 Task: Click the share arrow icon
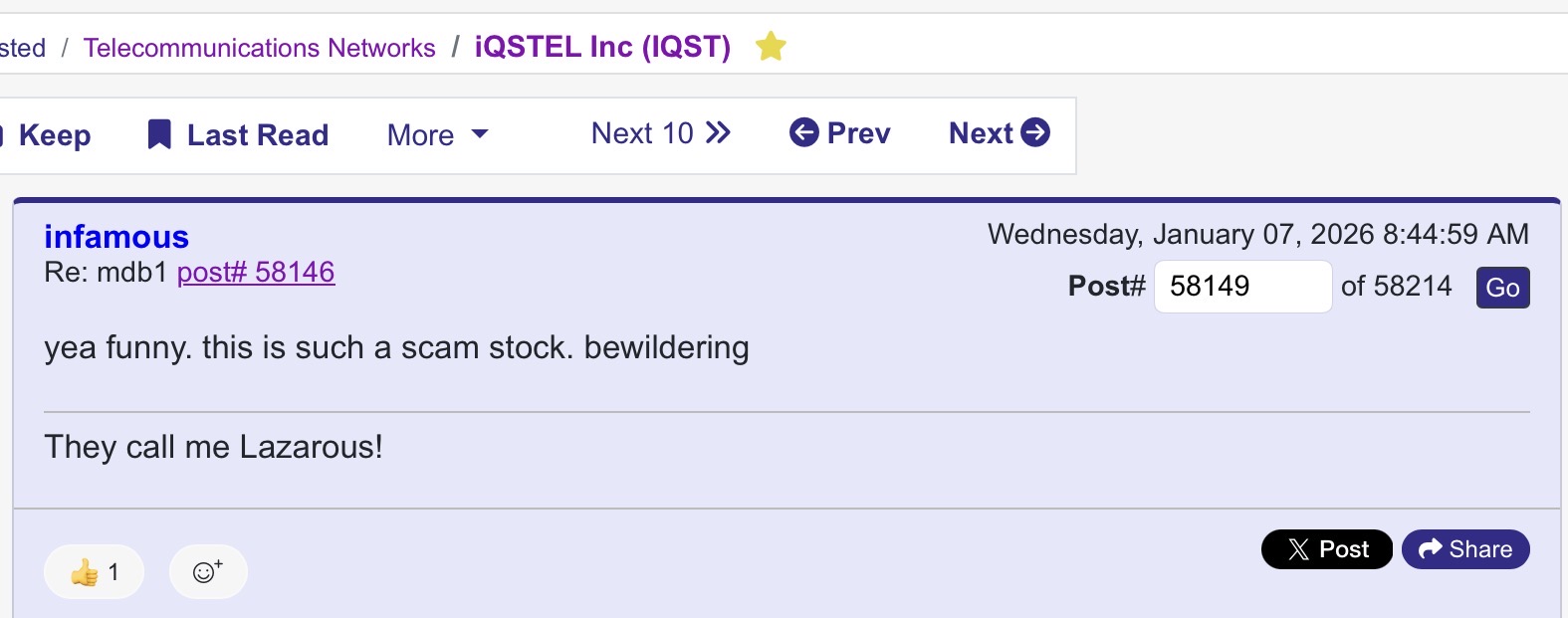pyautogui.click(x=1431, y=549)
